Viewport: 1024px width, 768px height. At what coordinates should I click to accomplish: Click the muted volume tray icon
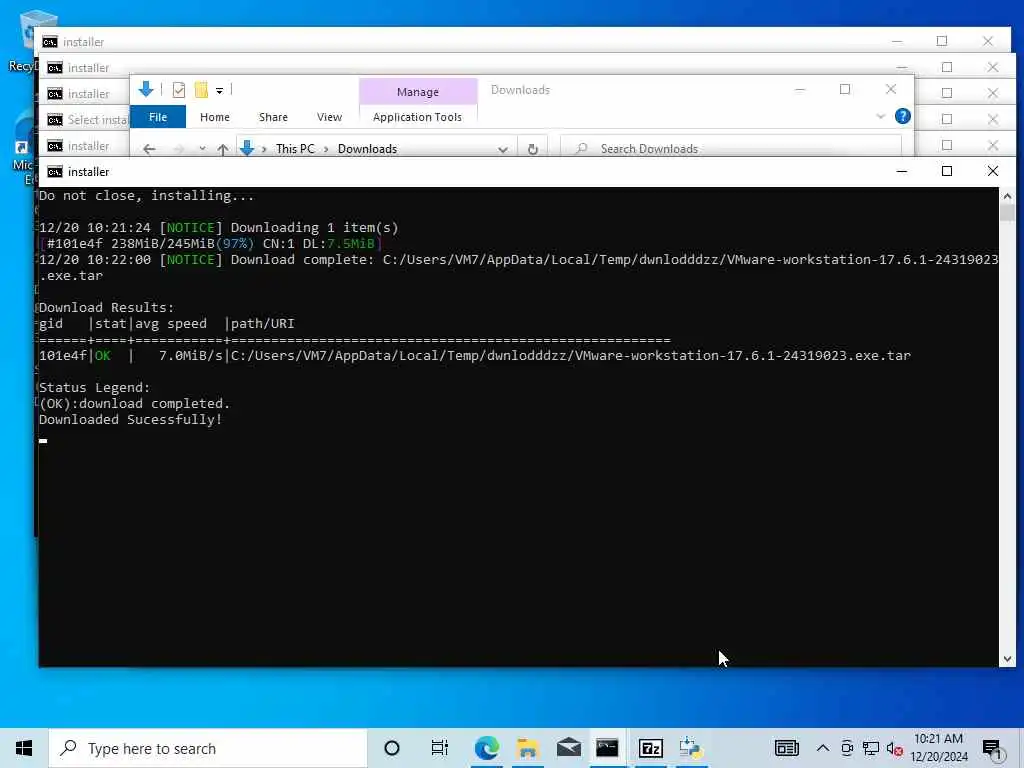click(895, 749)
